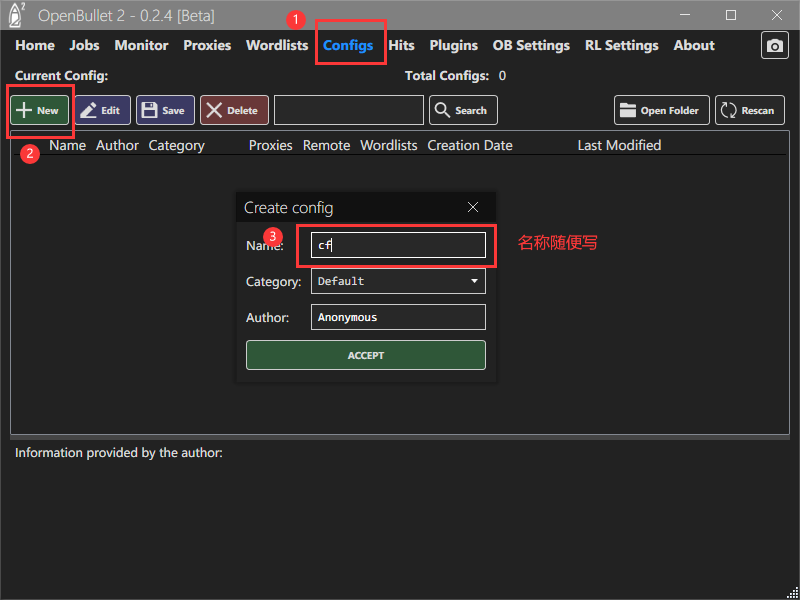This screenshot has width=800, height=600.
Task: Click the camera screenshot icon
Action: point(774,46)
